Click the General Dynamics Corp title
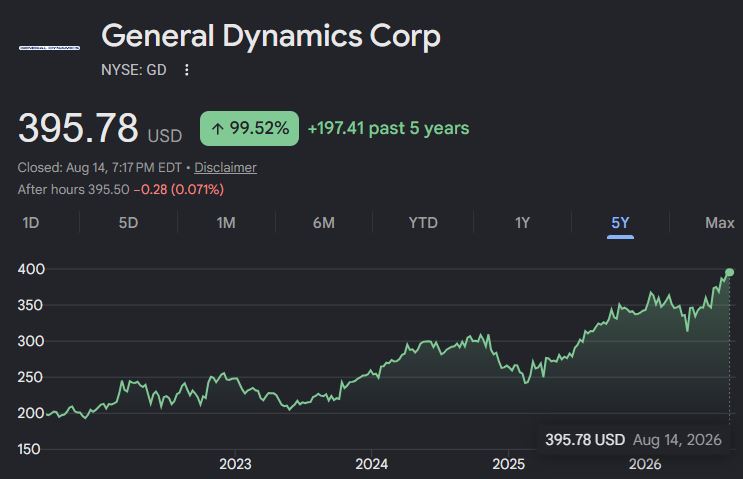The image size is (743, 479). click(x=271, y=36)
